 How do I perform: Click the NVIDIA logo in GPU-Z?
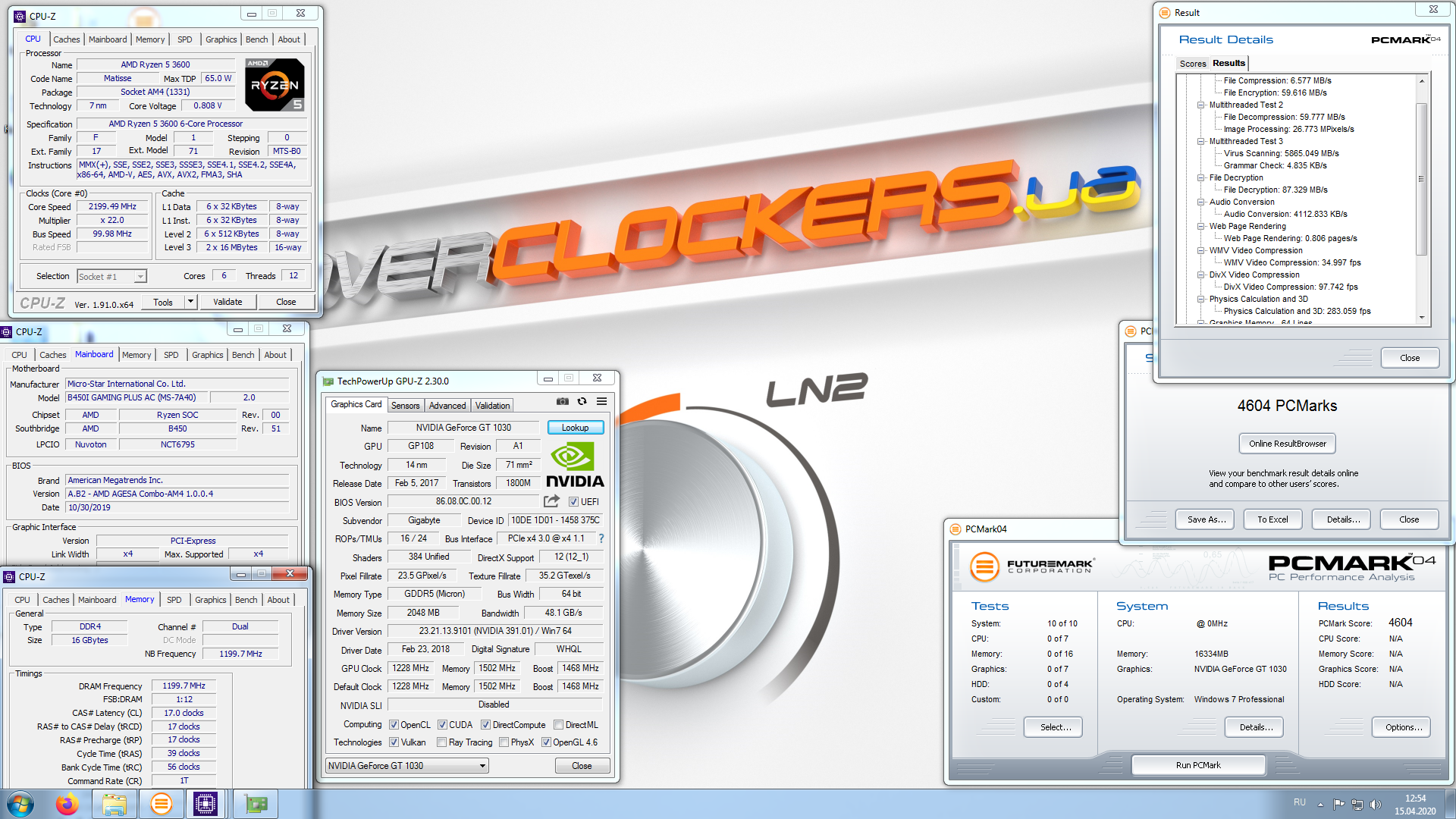coord(575,465)
